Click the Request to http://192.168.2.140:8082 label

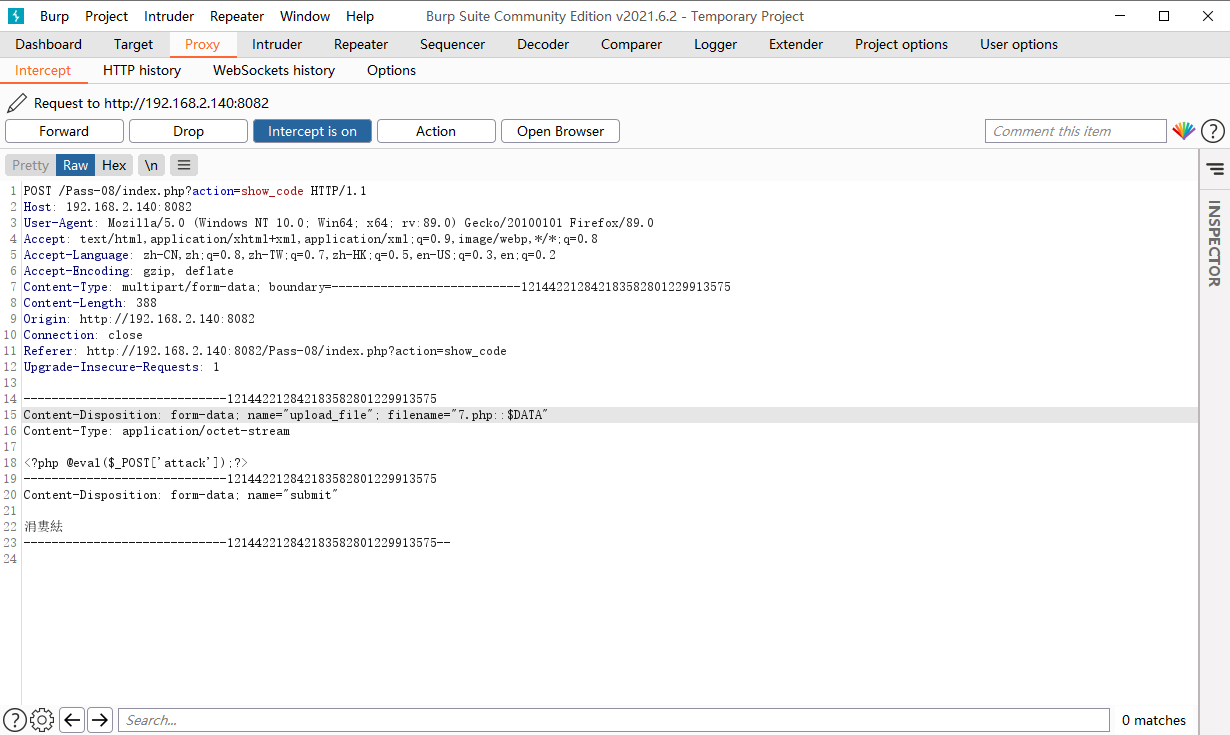click(151, 103)
